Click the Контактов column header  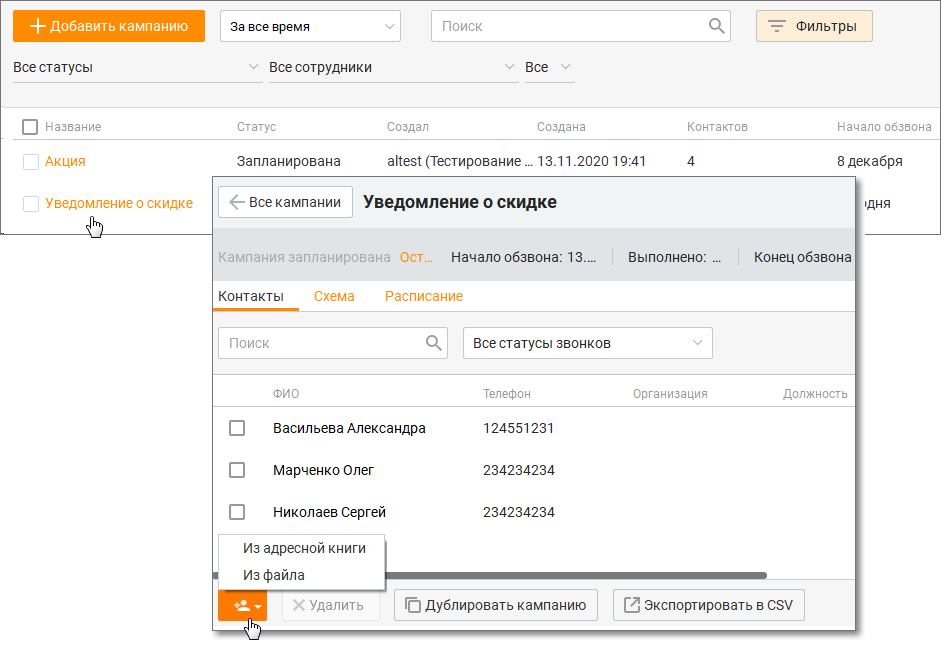717,127
